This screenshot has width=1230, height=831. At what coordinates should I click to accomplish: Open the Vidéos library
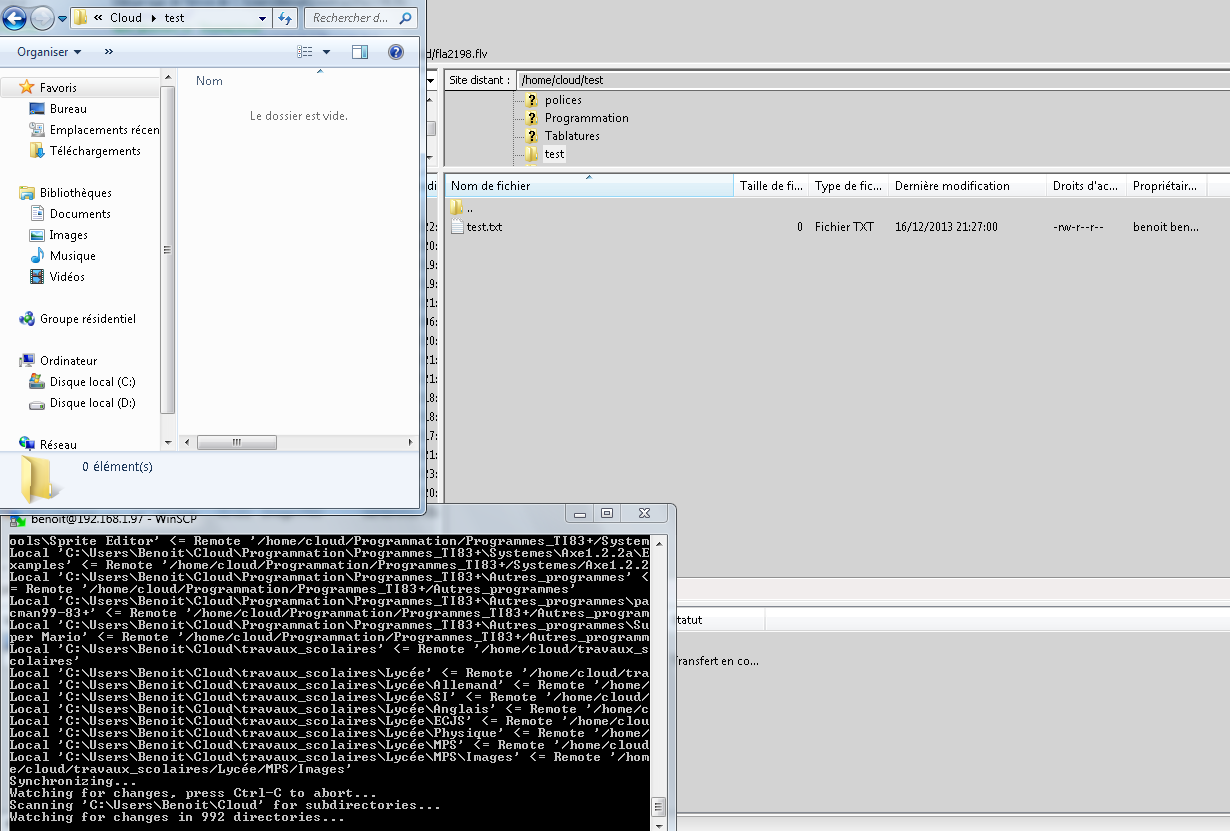[67, 277]
